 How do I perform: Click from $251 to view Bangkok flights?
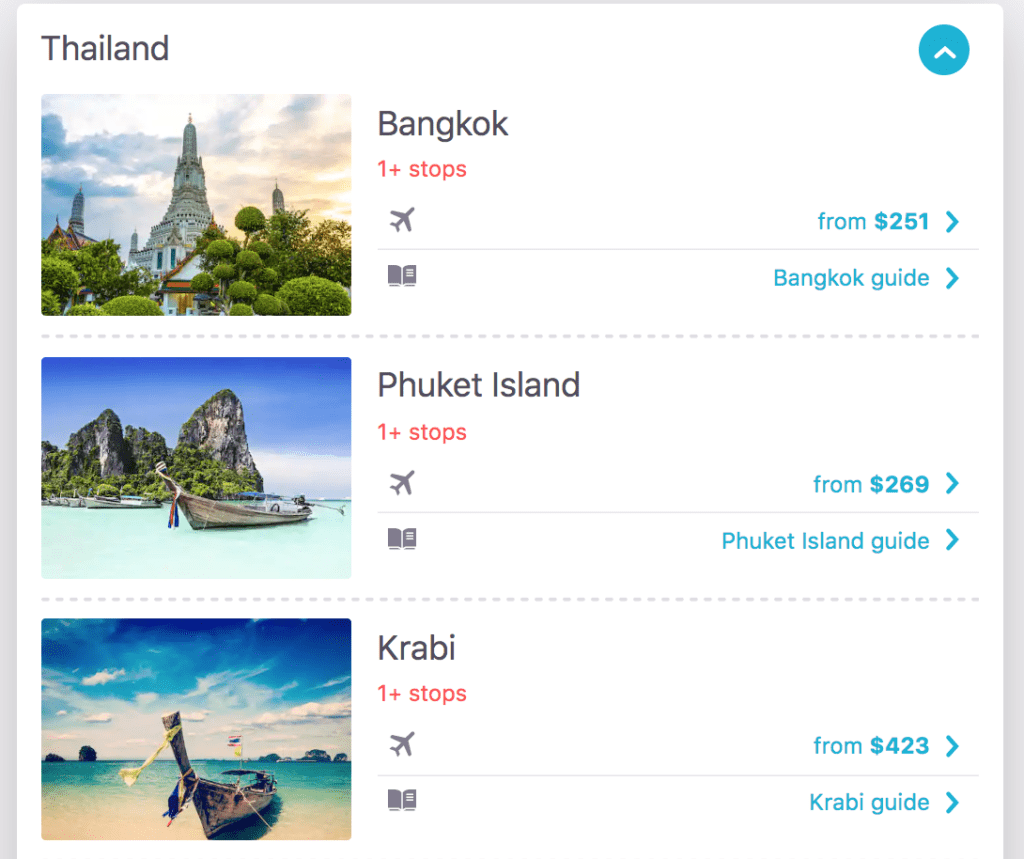(875, 221)
